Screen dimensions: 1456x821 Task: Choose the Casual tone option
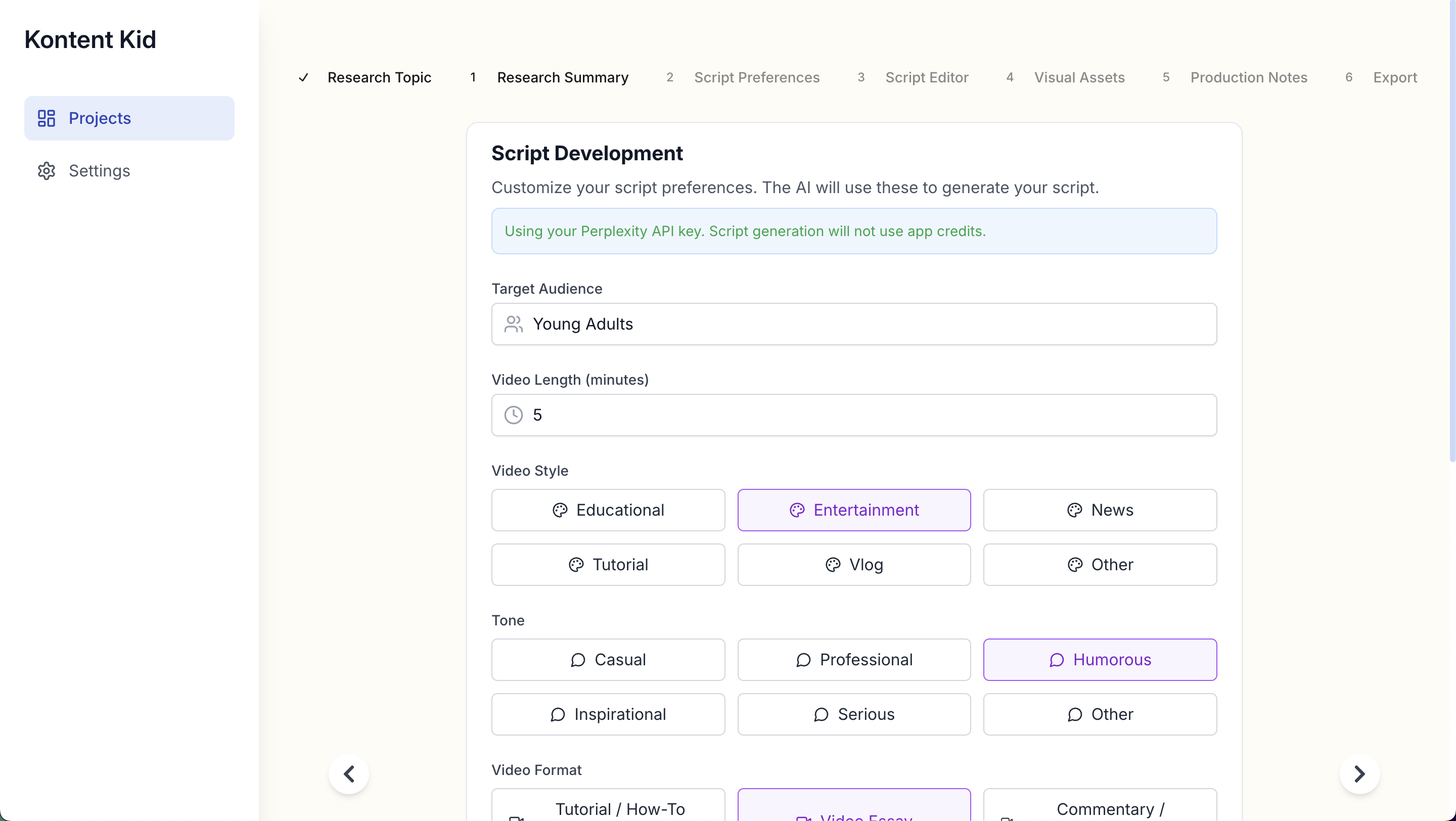pyautogui.click(x=608, y=659)
